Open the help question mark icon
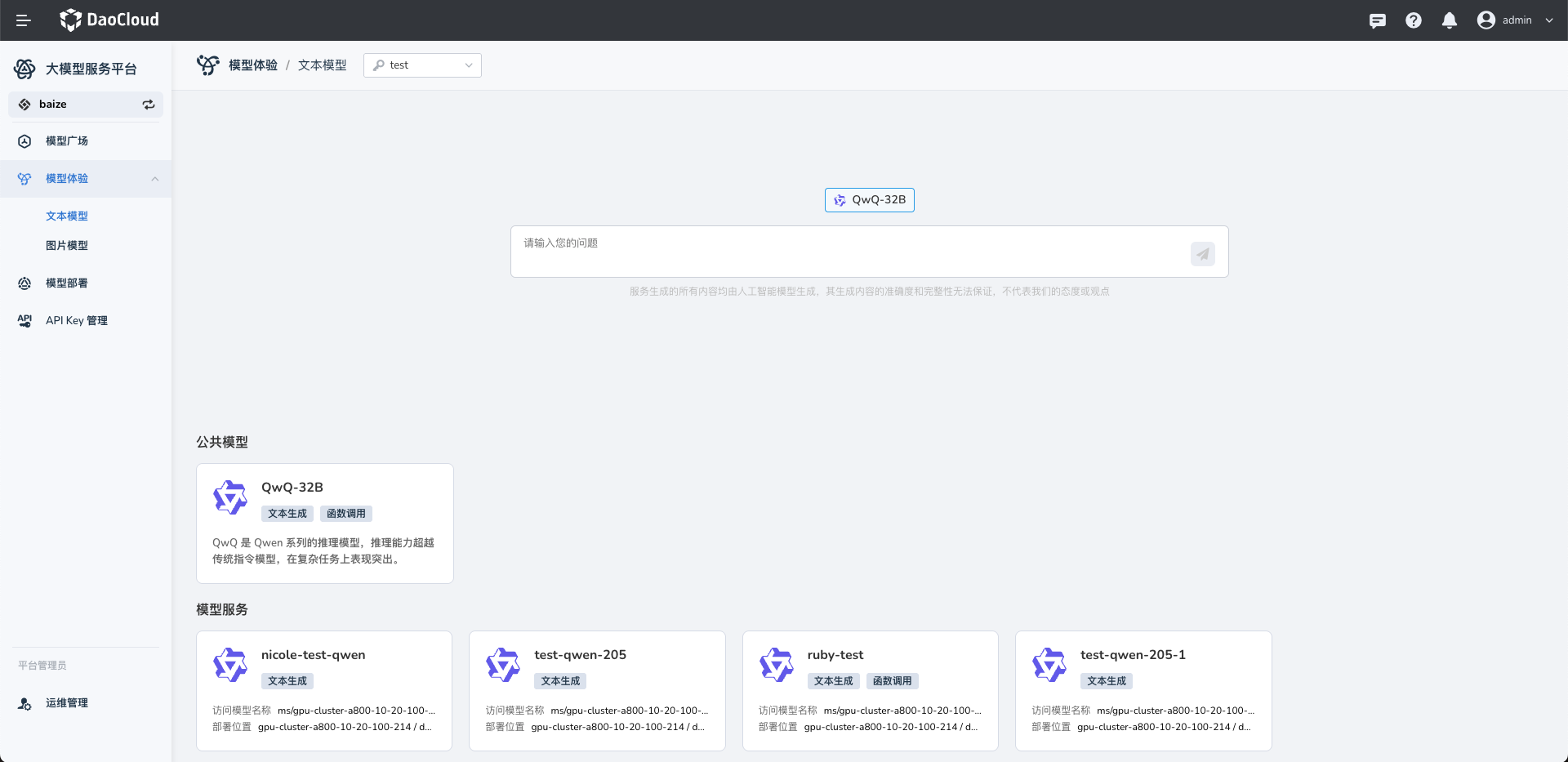The height and width of the screenshot is (762, 1568). coord(1413,20)
